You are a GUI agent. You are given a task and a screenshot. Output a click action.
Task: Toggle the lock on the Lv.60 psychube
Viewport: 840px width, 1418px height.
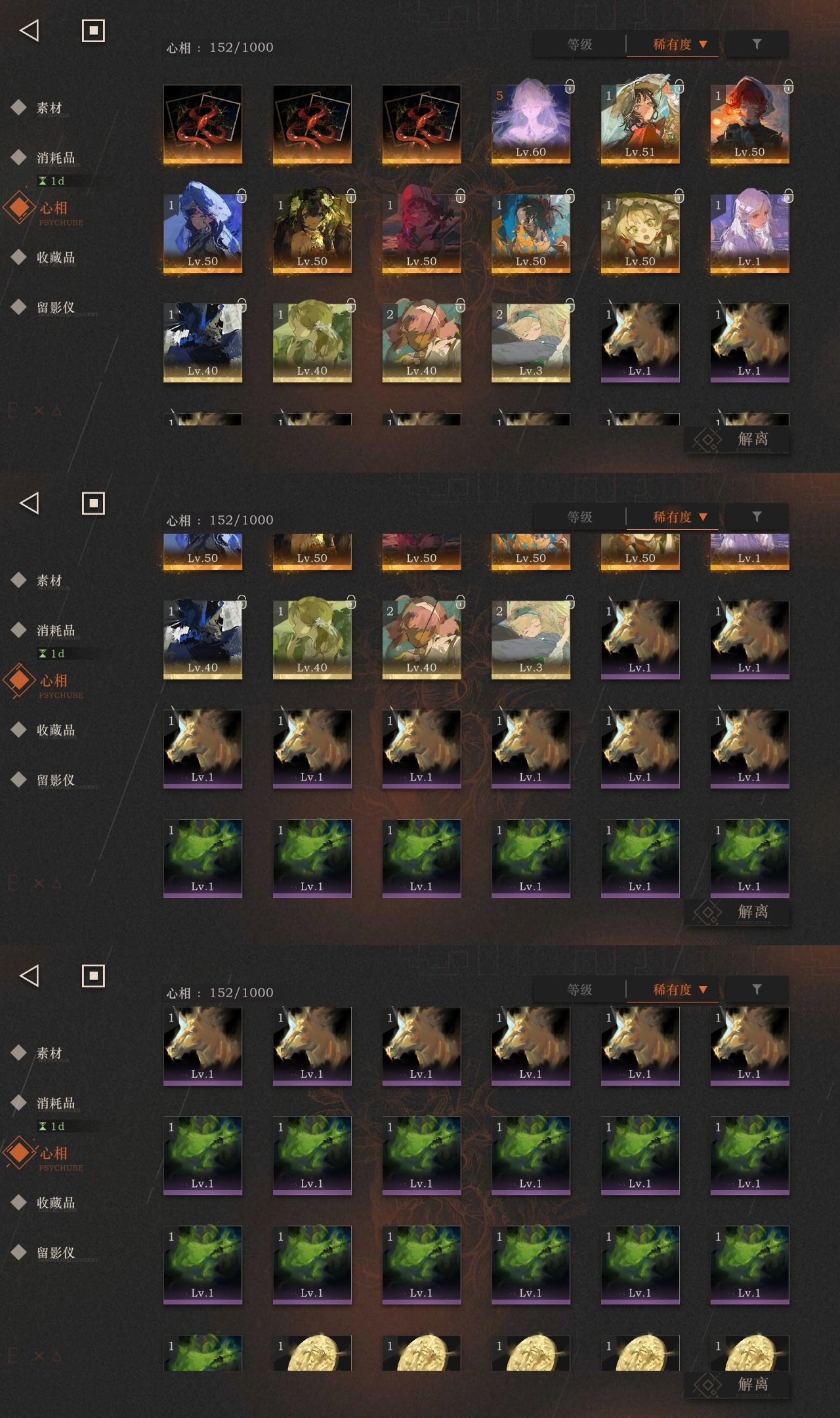point(570,86)
